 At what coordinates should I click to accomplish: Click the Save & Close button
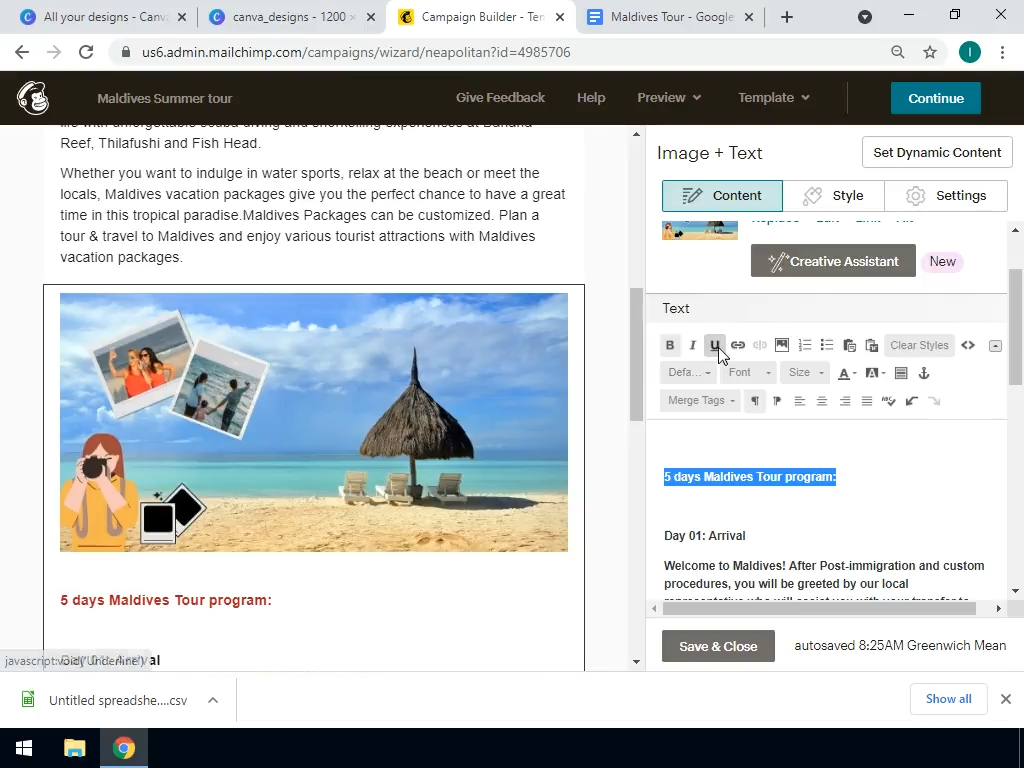(718, 647)
